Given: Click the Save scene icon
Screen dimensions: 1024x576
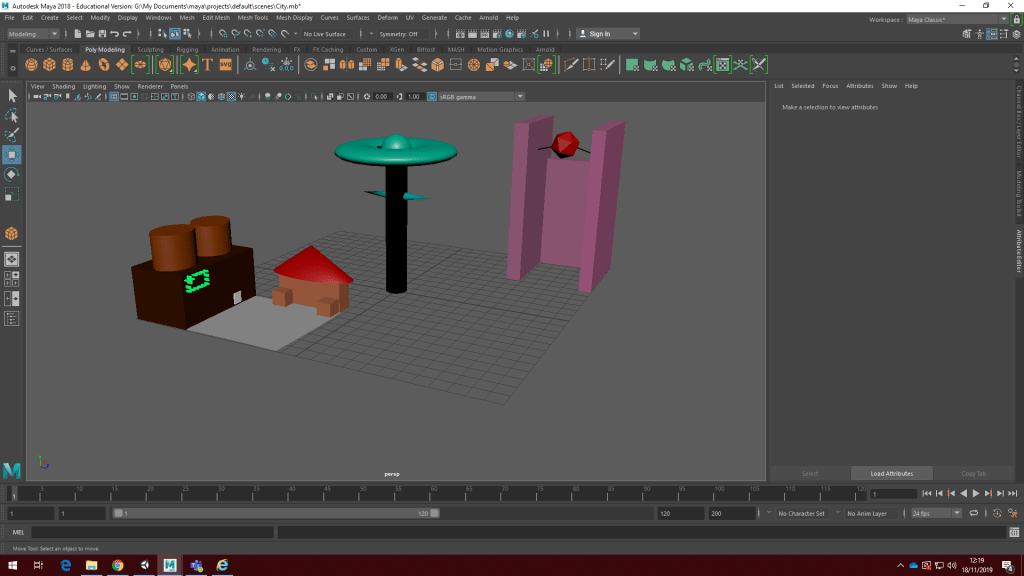Looking at the screenshot, I should 102,34.
